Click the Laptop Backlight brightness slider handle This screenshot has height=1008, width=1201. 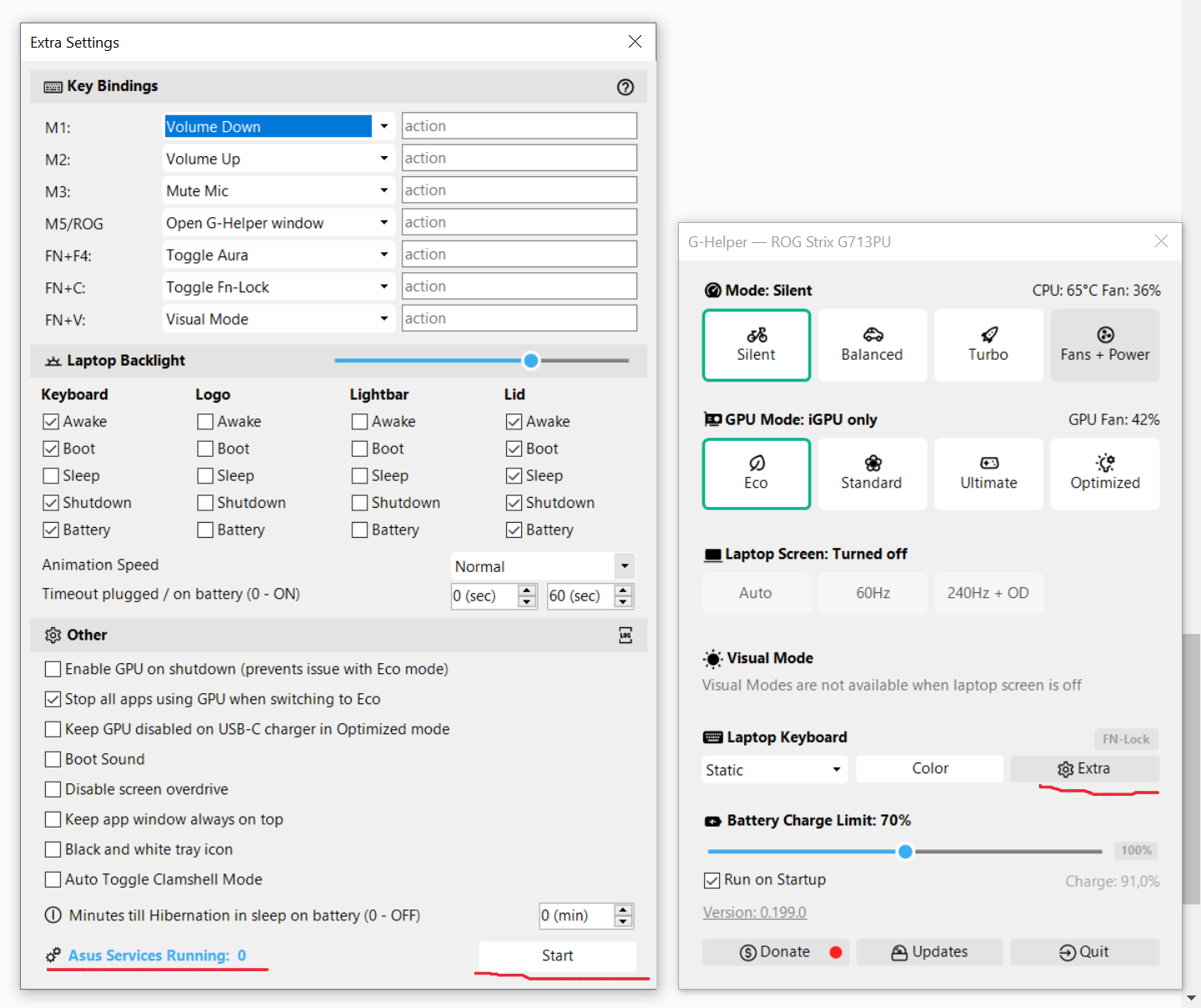(x=531, y=361)
